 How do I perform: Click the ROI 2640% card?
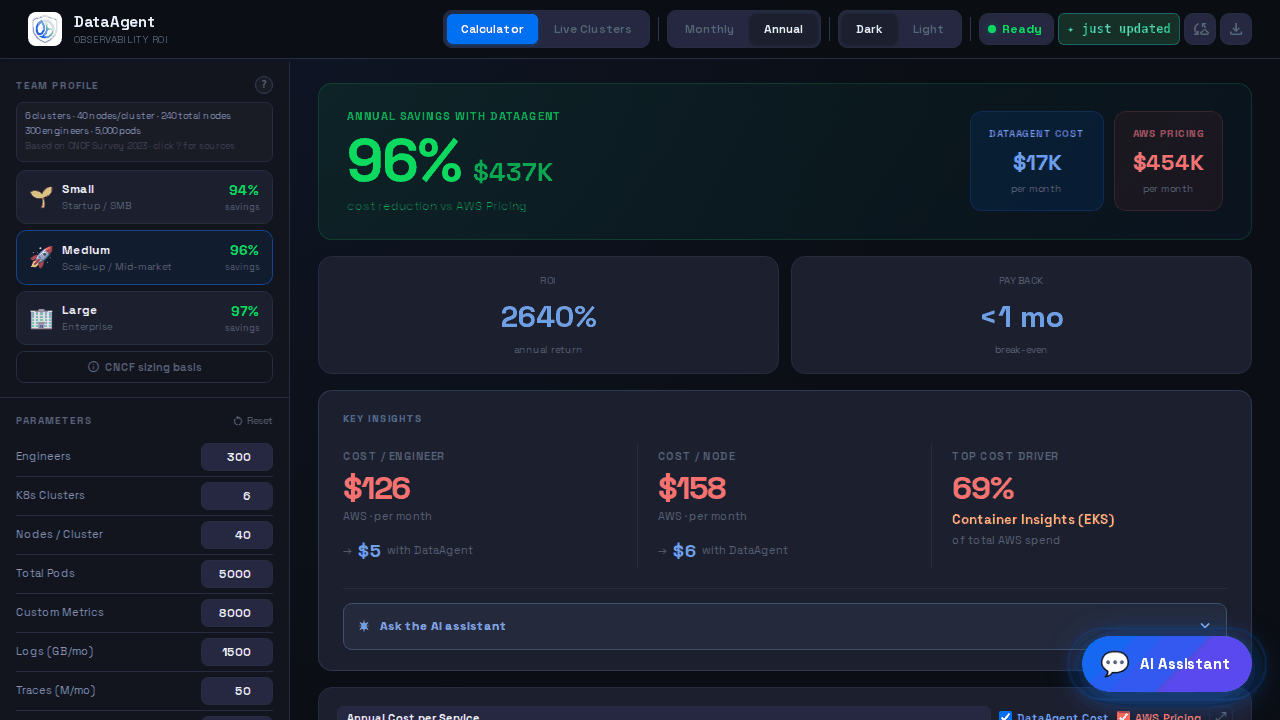(x=548, y=315)
